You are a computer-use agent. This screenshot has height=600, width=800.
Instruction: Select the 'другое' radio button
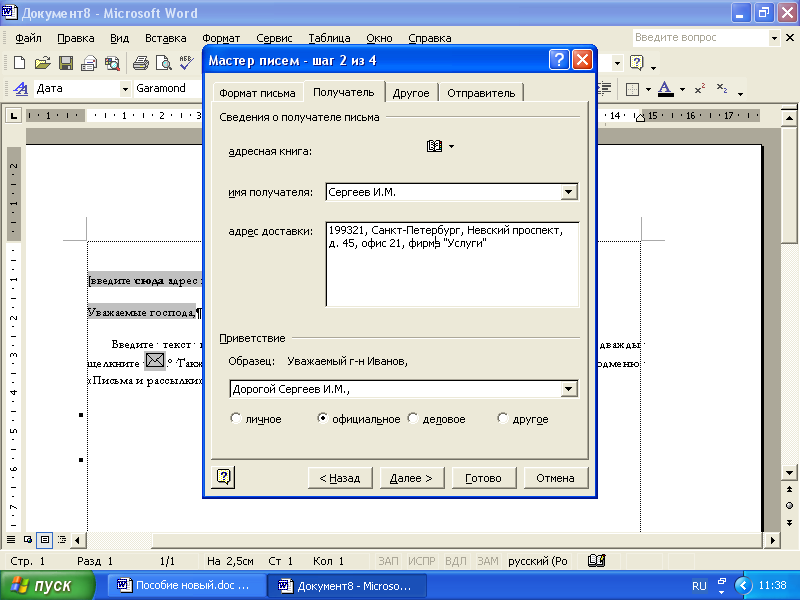pos(503,418)
